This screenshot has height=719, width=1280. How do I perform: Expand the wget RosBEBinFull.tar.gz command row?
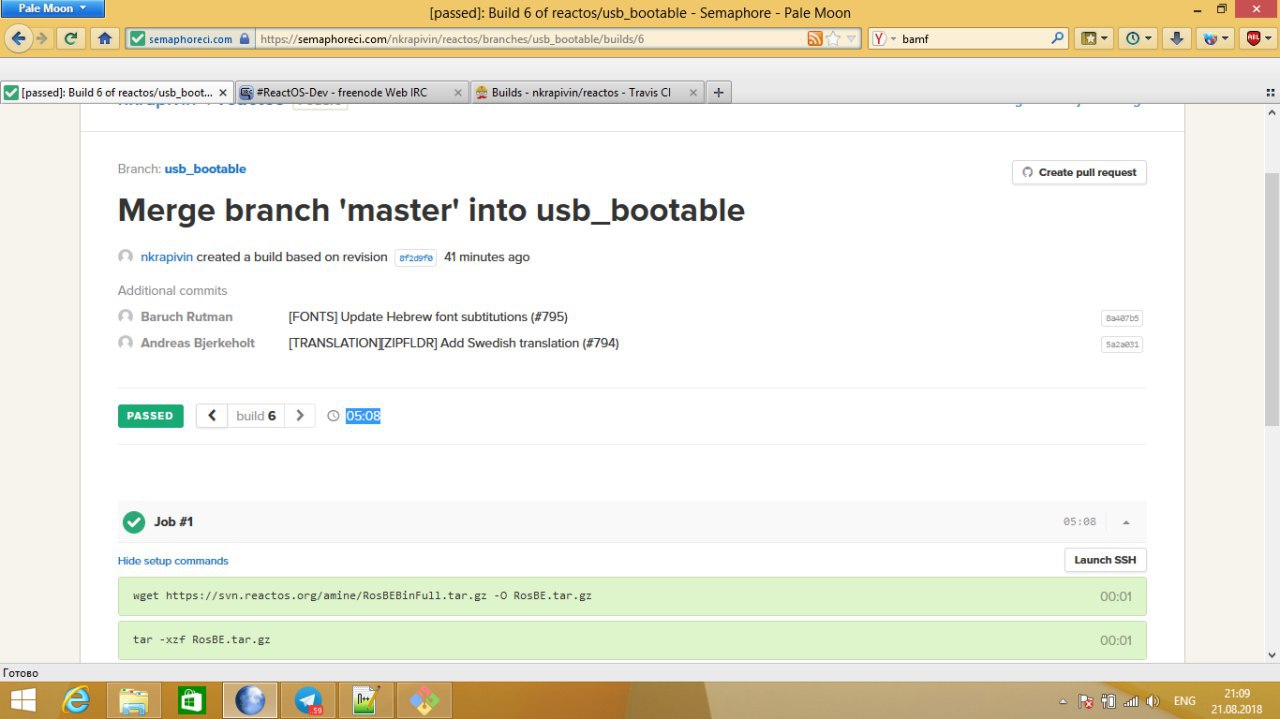(x=632, y=596)
